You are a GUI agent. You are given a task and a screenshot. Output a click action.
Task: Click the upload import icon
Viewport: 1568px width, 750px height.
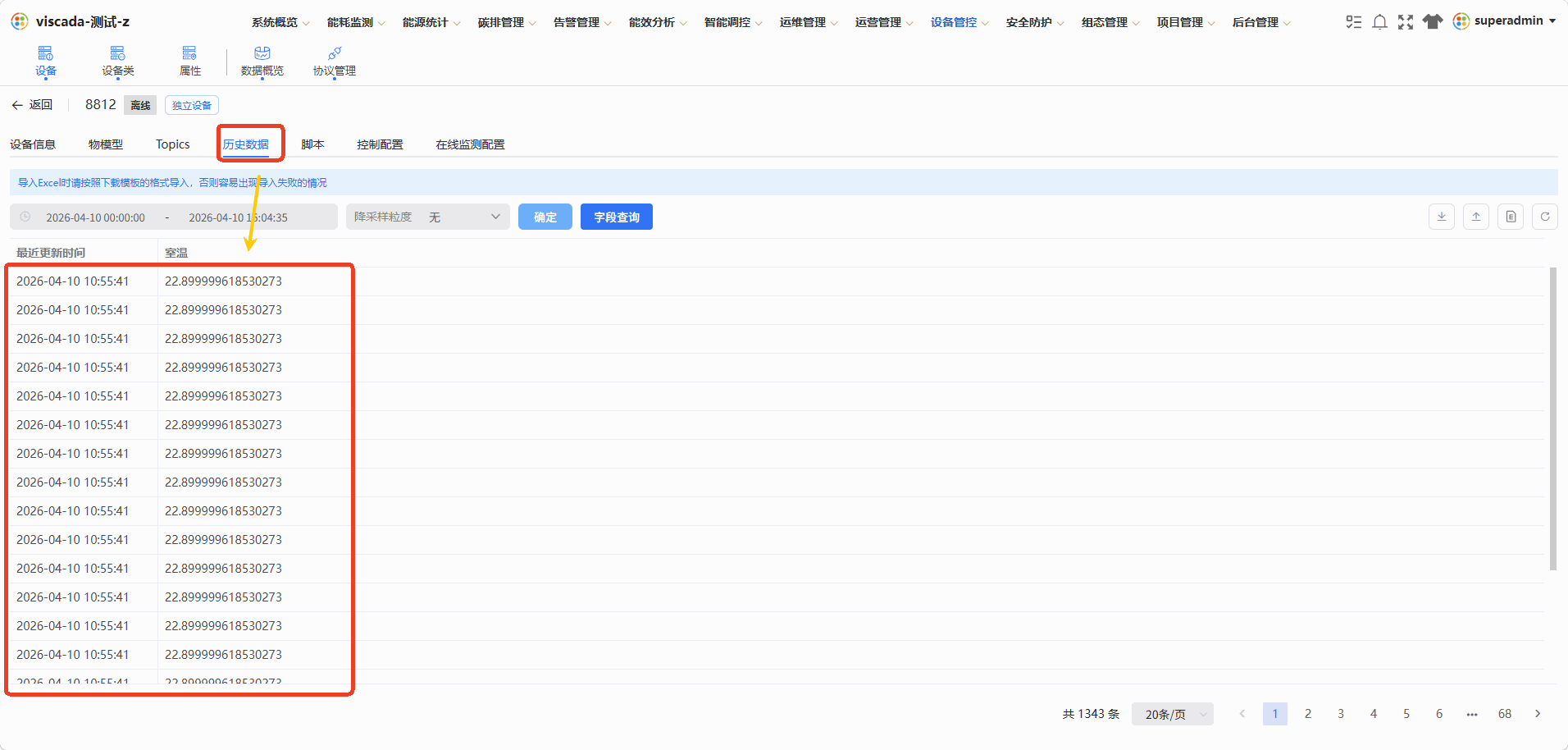coord(1475,217)
